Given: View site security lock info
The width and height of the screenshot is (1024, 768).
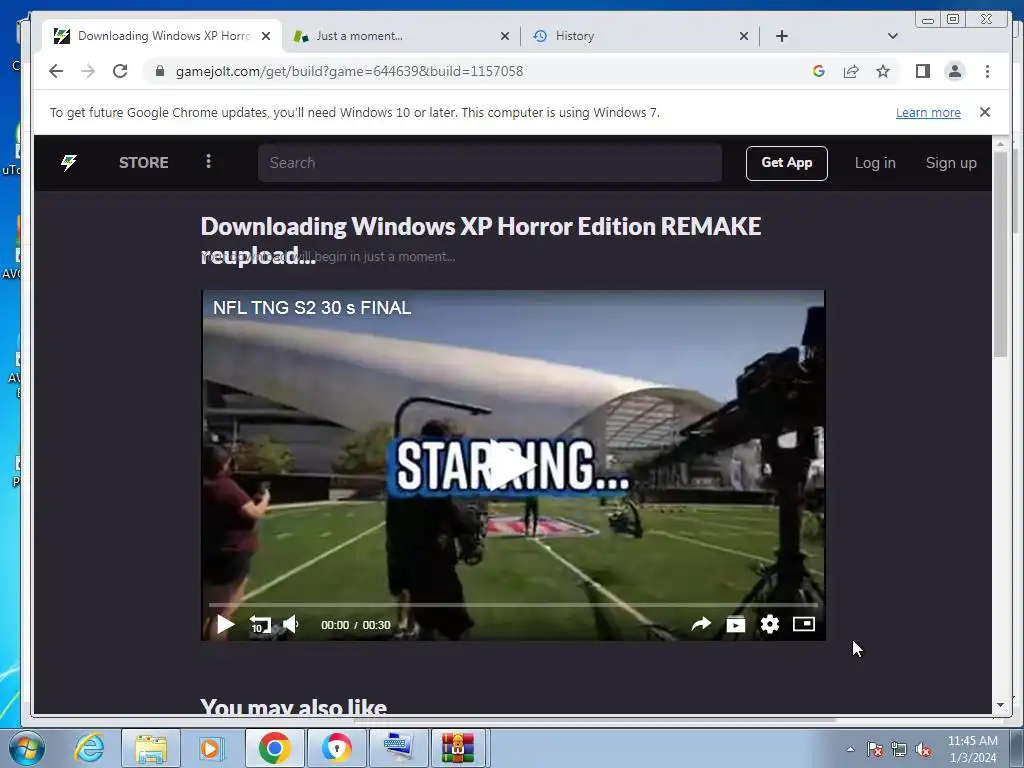Looking at the screenshot, I should pos(159,71).
